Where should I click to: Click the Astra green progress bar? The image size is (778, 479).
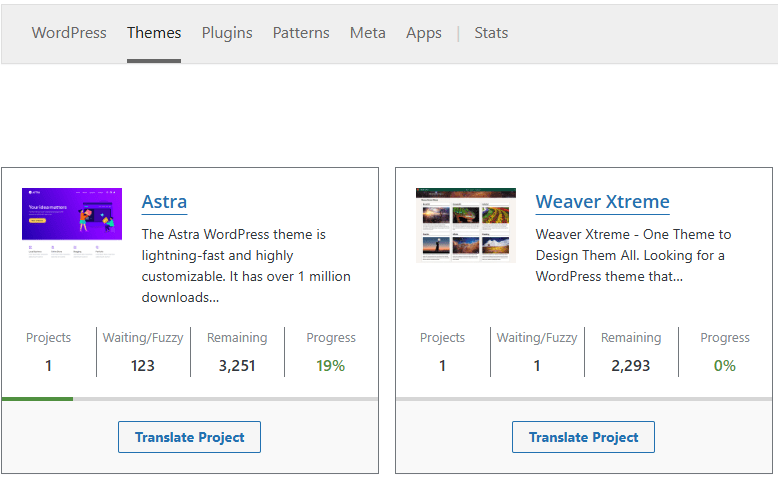(38, 399)
